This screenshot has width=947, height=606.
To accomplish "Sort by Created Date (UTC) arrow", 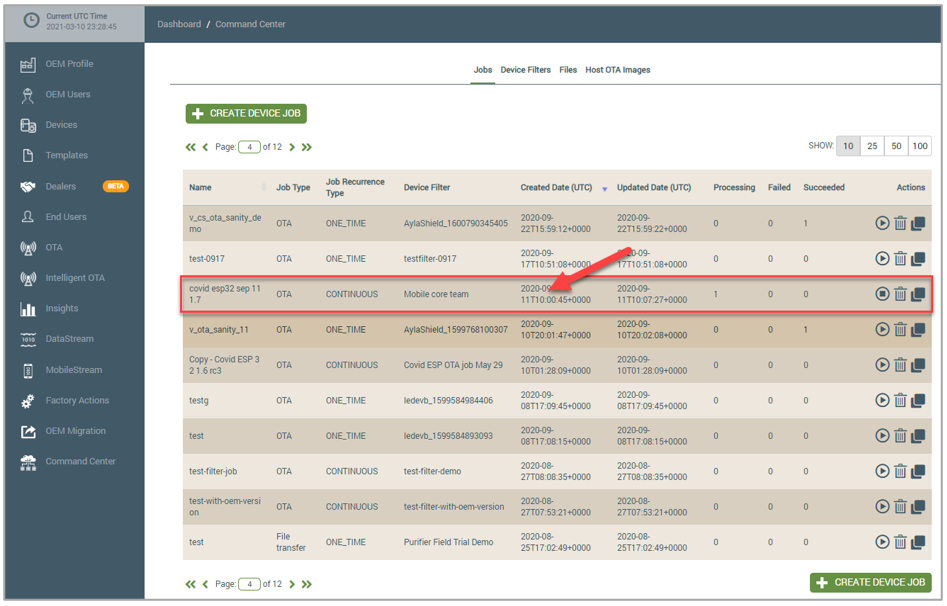I will pyautogui.click(x=604, y=189).
